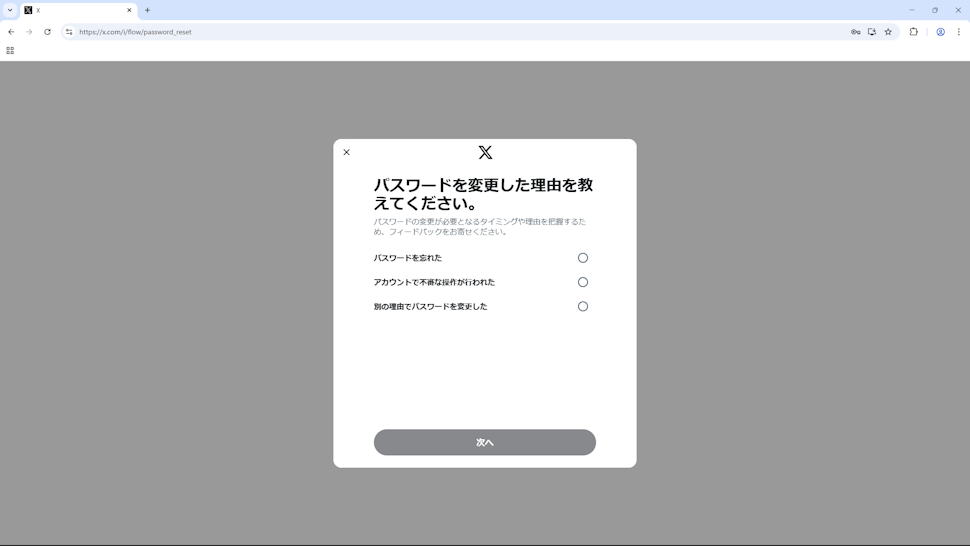The image size is (970, 546).
Task: Select アカウントで不審な操作が行われた radio option
Action: click(583, 282)
